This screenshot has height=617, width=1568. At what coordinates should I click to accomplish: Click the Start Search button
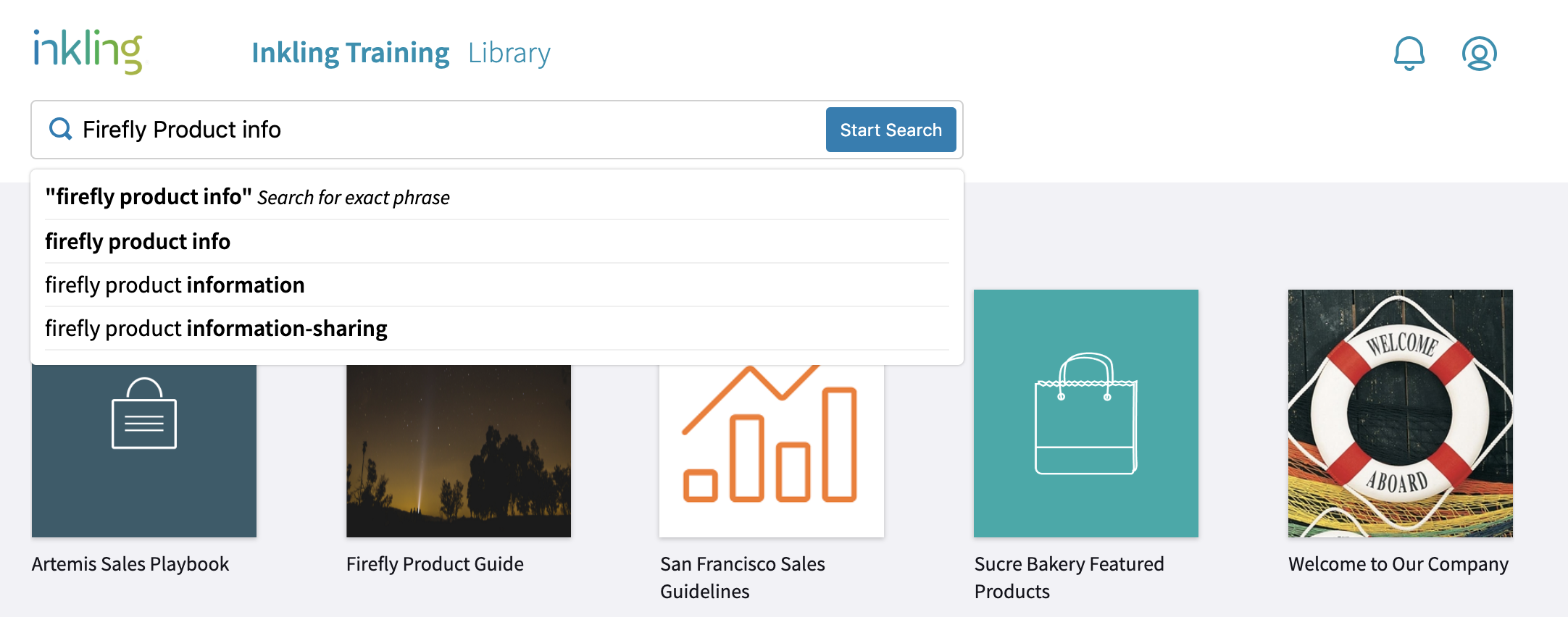(891, 130)
